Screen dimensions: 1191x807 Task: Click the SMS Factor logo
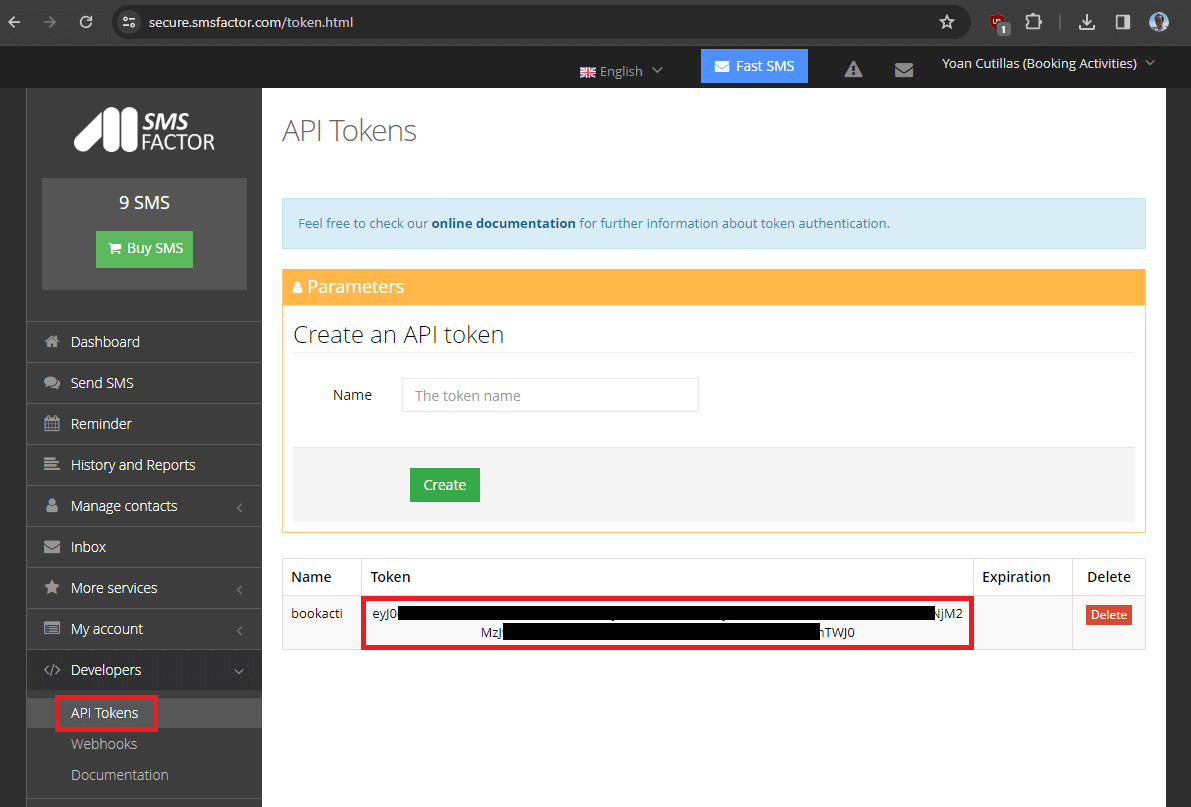tap(144, 130)
